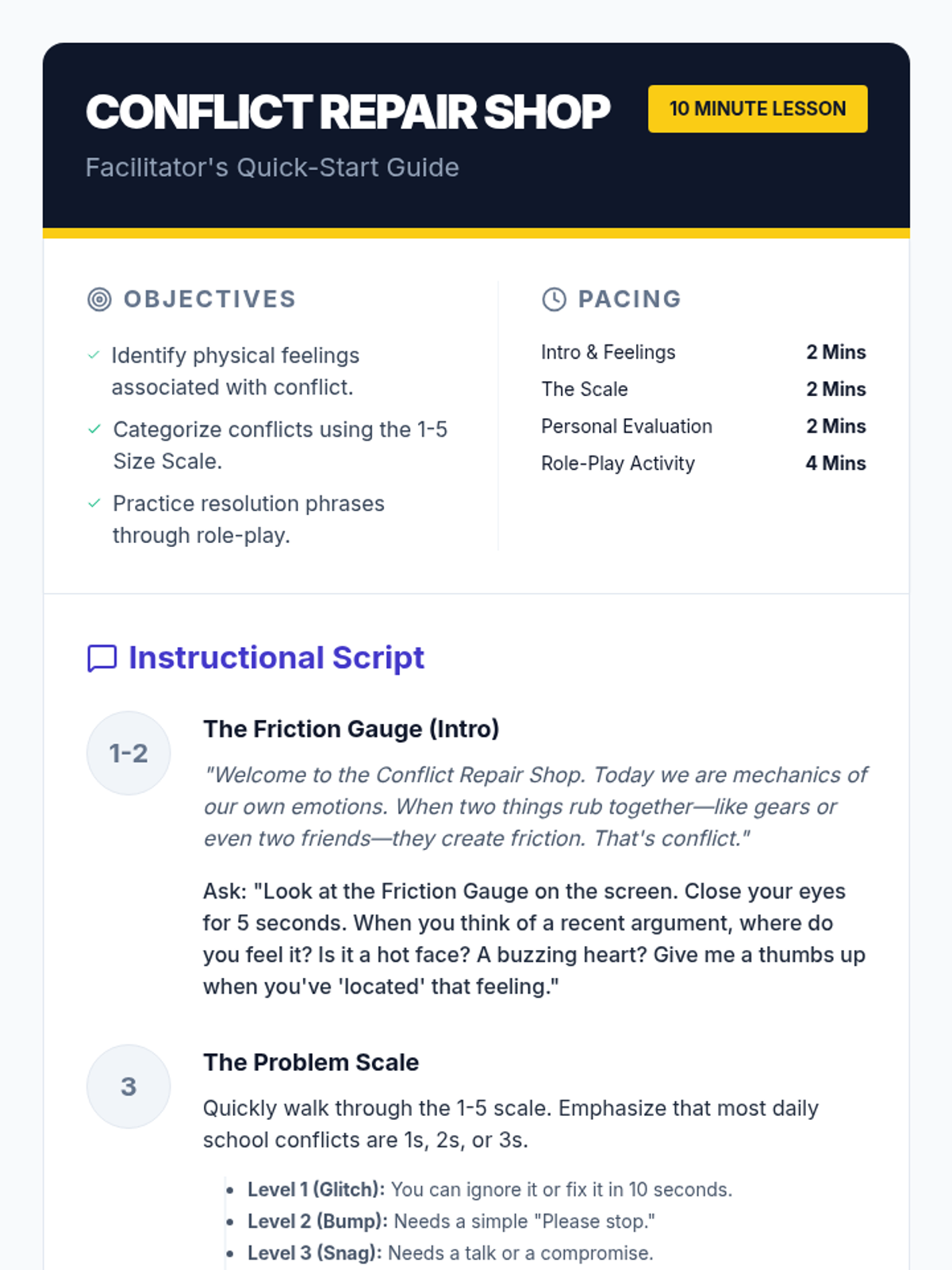Select the 'Intro & Feelings' pacing row

(703, 352)
